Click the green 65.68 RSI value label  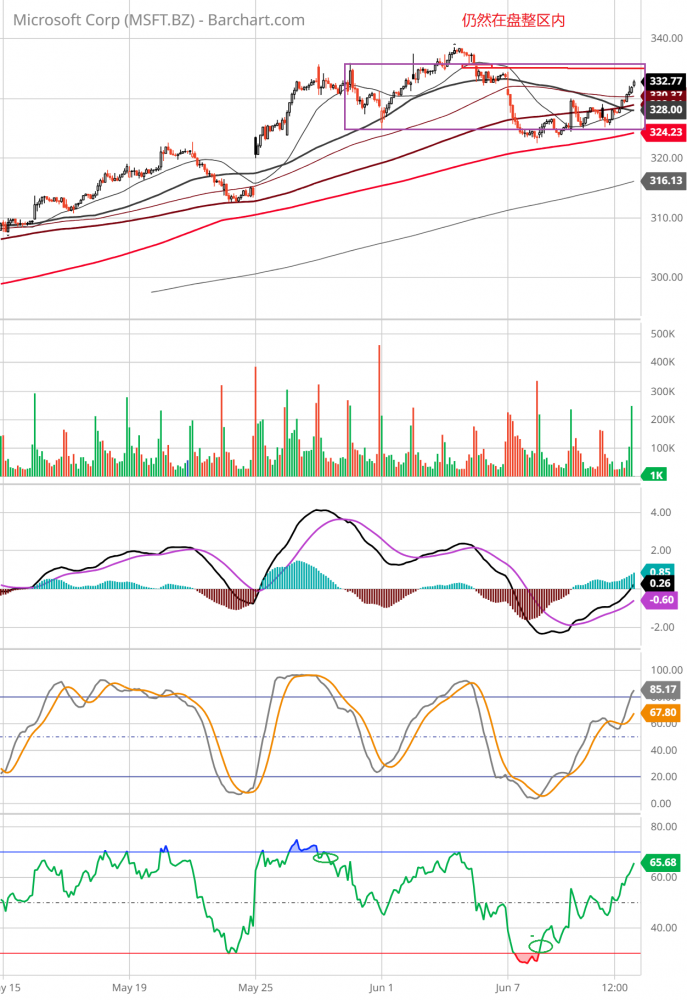click(665, 861)
